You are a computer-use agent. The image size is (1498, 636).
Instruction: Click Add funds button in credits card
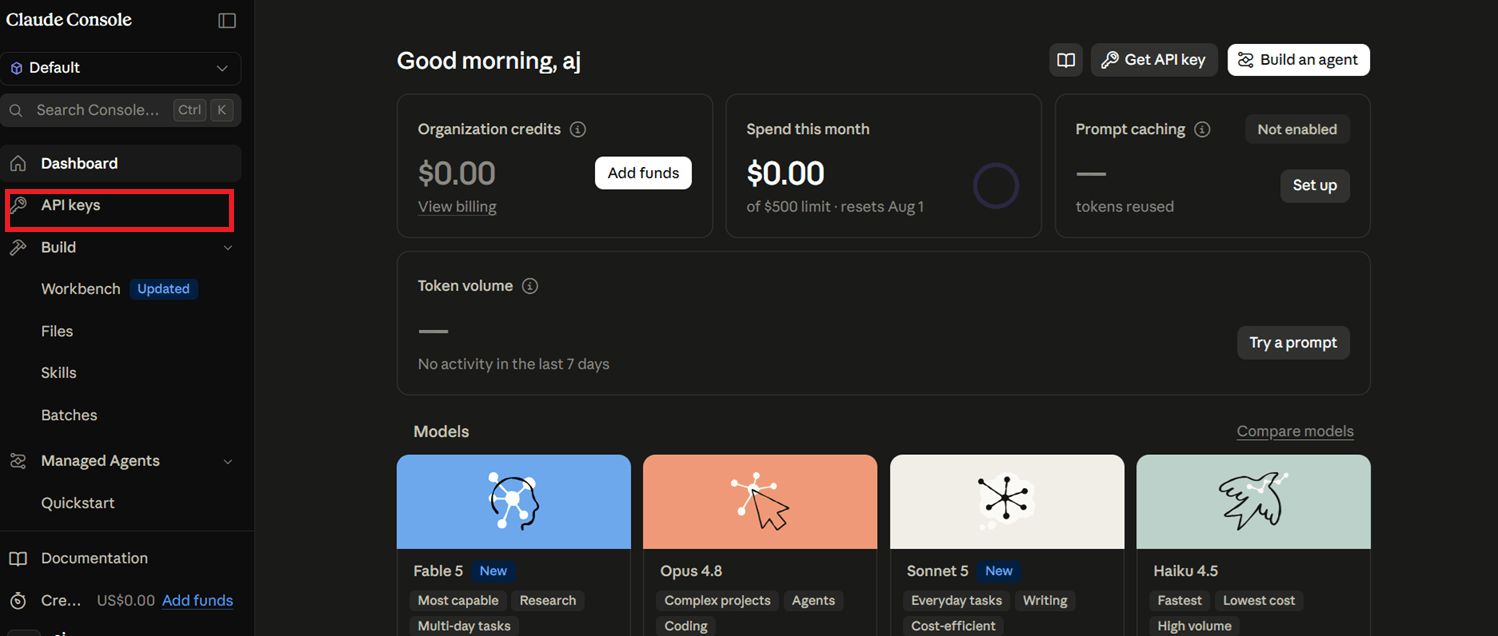643,173
